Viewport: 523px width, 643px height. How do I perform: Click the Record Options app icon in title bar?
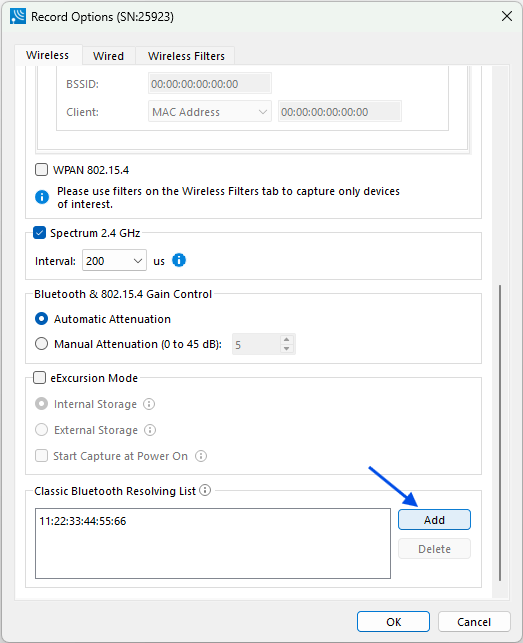point(18,16)
